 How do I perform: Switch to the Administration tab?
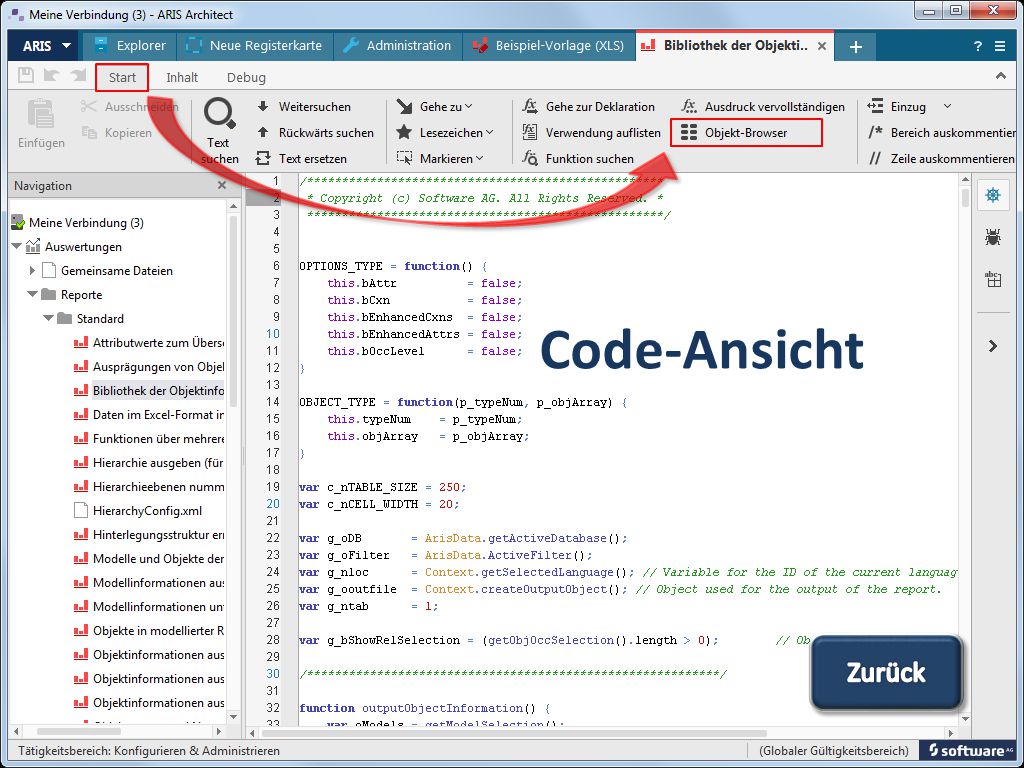[398, 46]
